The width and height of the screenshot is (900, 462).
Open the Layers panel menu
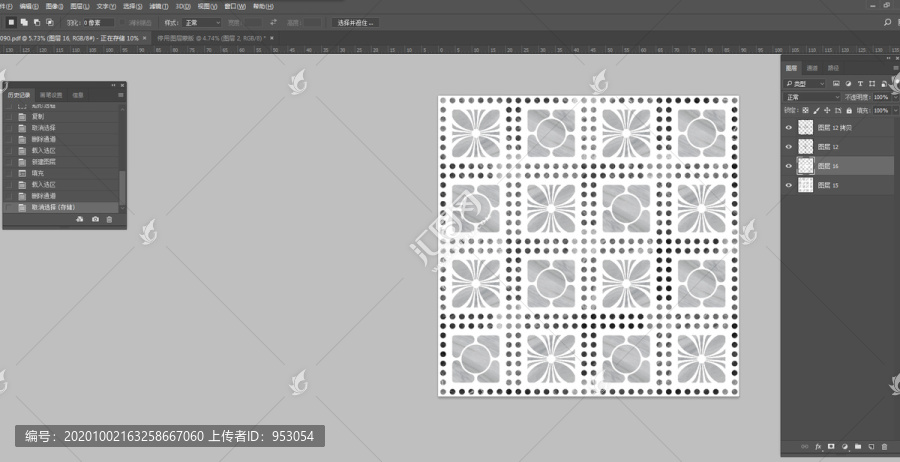895,68
